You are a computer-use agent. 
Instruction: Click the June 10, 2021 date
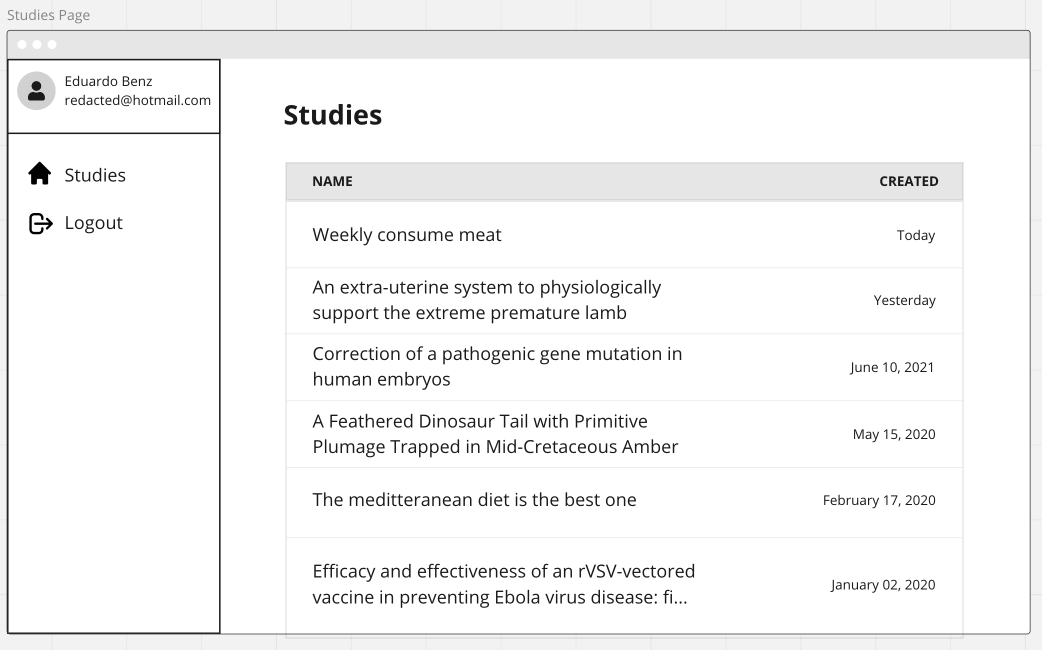coord(892,367)
